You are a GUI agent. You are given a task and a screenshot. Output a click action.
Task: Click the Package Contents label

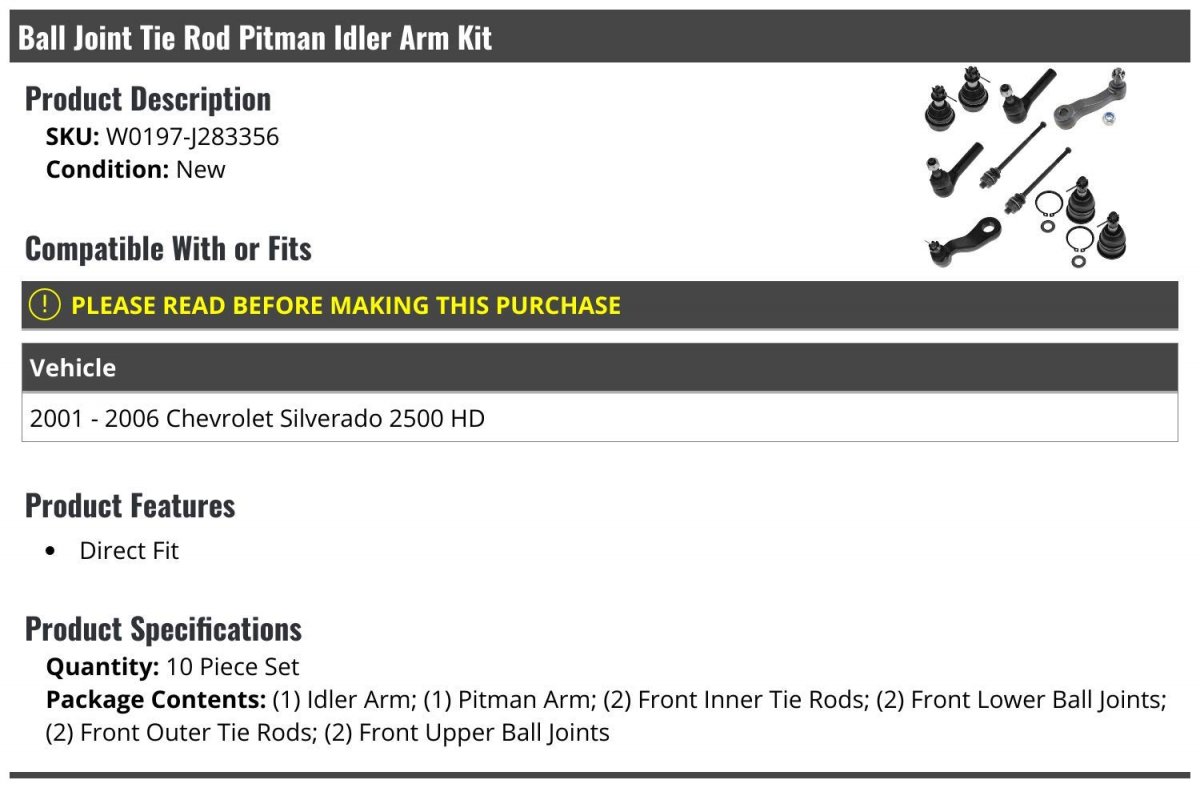pyautogui.click(x=156, y=700)
